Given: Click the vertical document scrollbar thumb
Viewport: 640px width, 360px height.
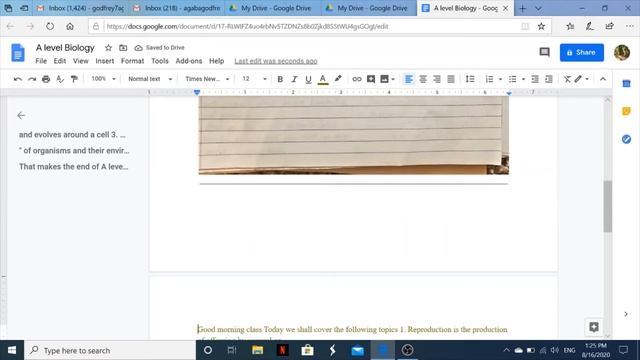Looking at the screenshot, I should pos(608,206).
